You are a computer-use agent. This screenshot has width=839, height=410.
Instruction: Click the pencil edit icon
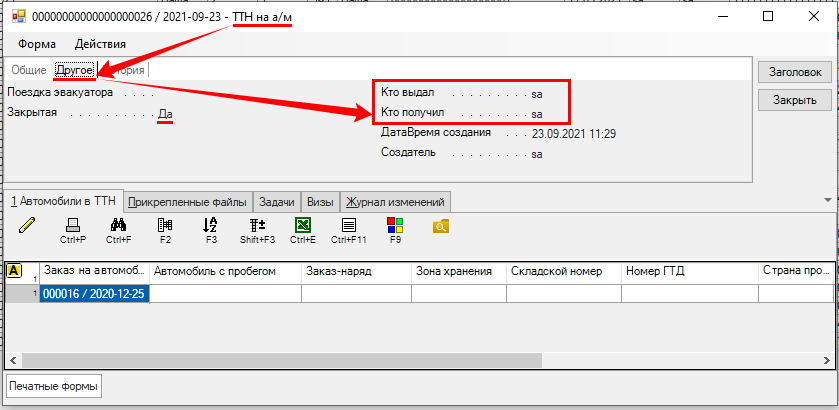pyautogui.click(x=26, y=225)
